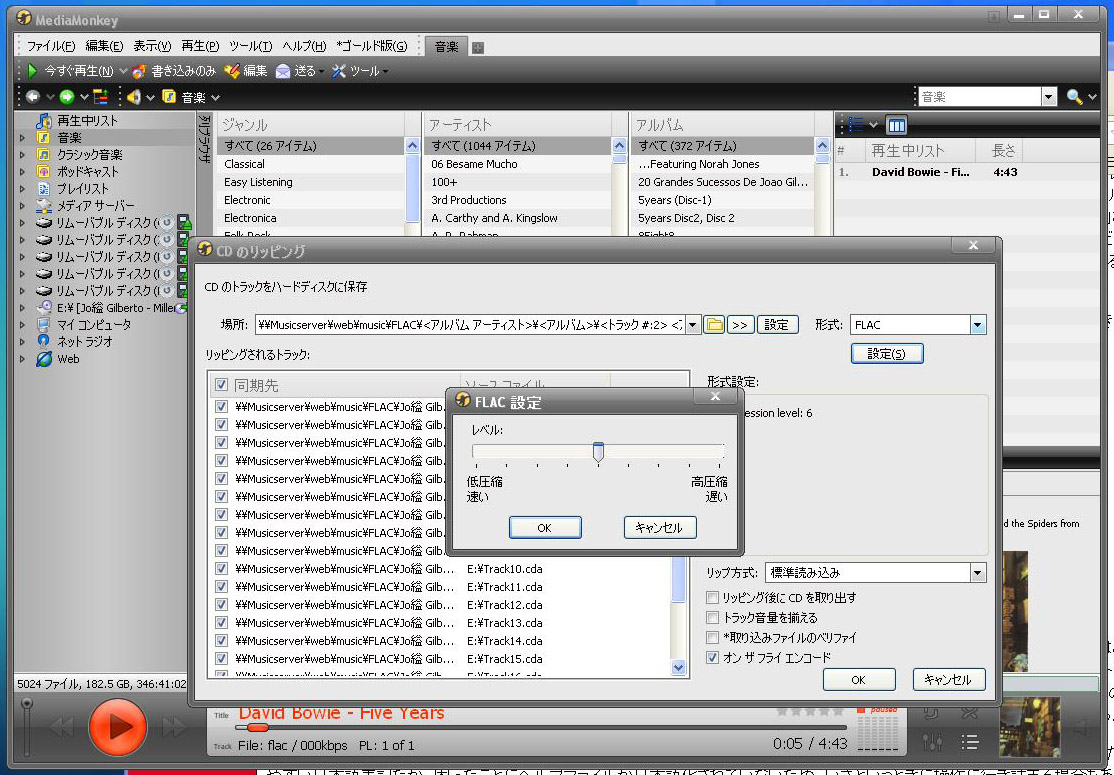Open the 形式 FLAC format dropdown
The width and height of the screenshot is (1114, 775).
click(977, 325)
